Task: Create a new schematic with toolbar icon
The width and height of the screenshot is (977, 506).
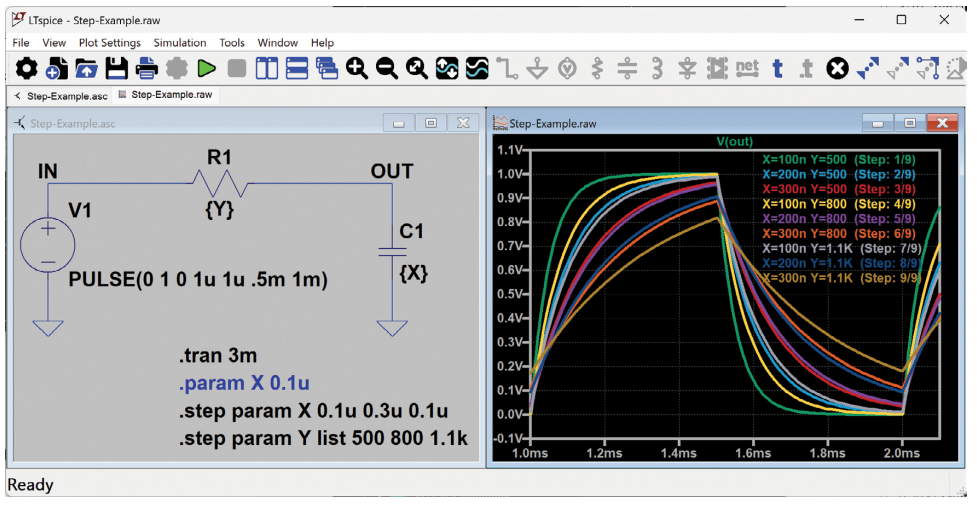Action: (56, 68)
